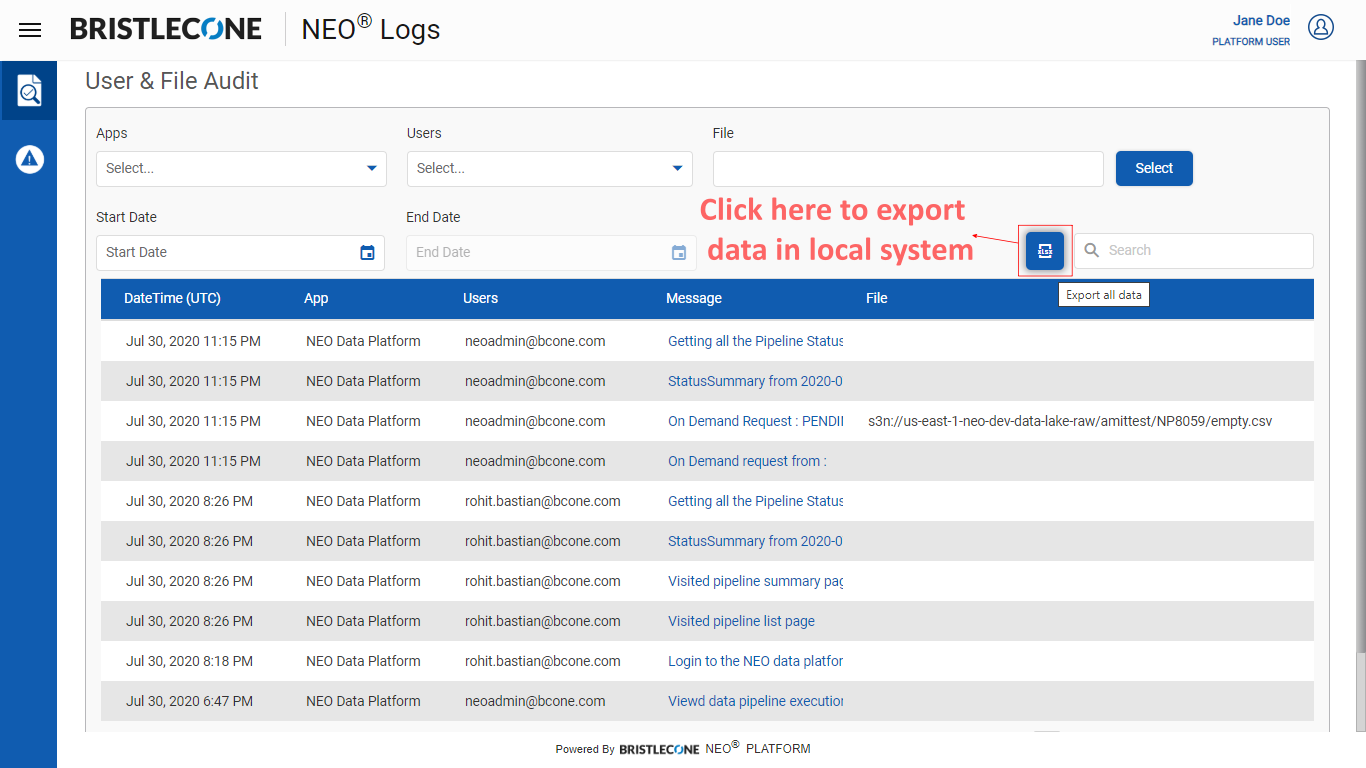Click the vertical page scrollbar thumb
1366x768 pixels.
pyautogui.click(x=1360, y=691)
